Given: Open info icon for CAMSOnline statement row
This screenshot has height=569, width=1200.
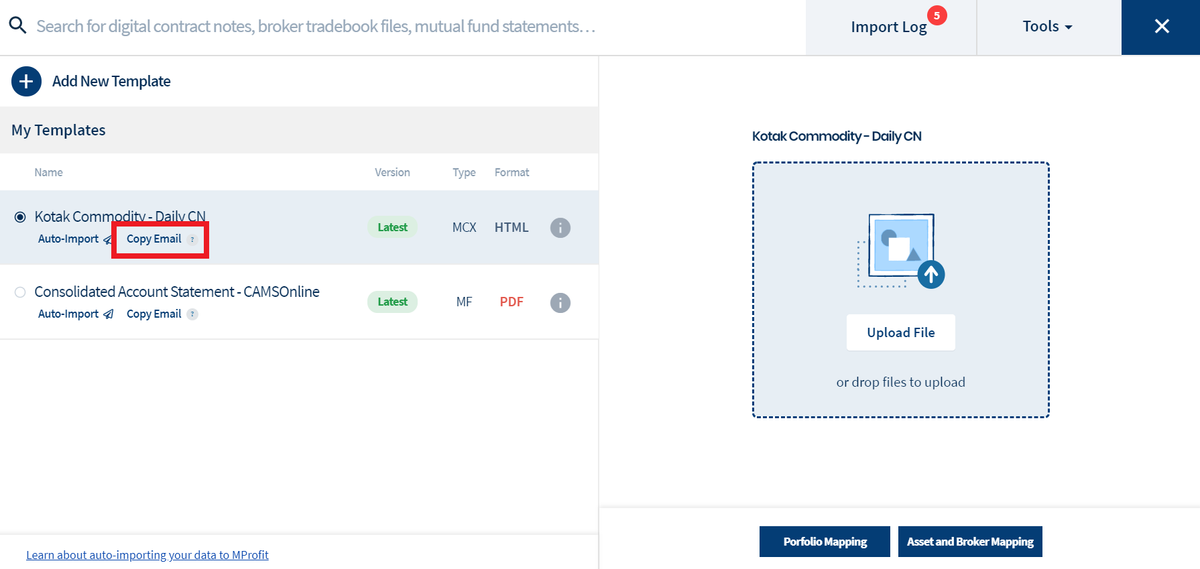Looking at the screenshot, I should (561, 302).
